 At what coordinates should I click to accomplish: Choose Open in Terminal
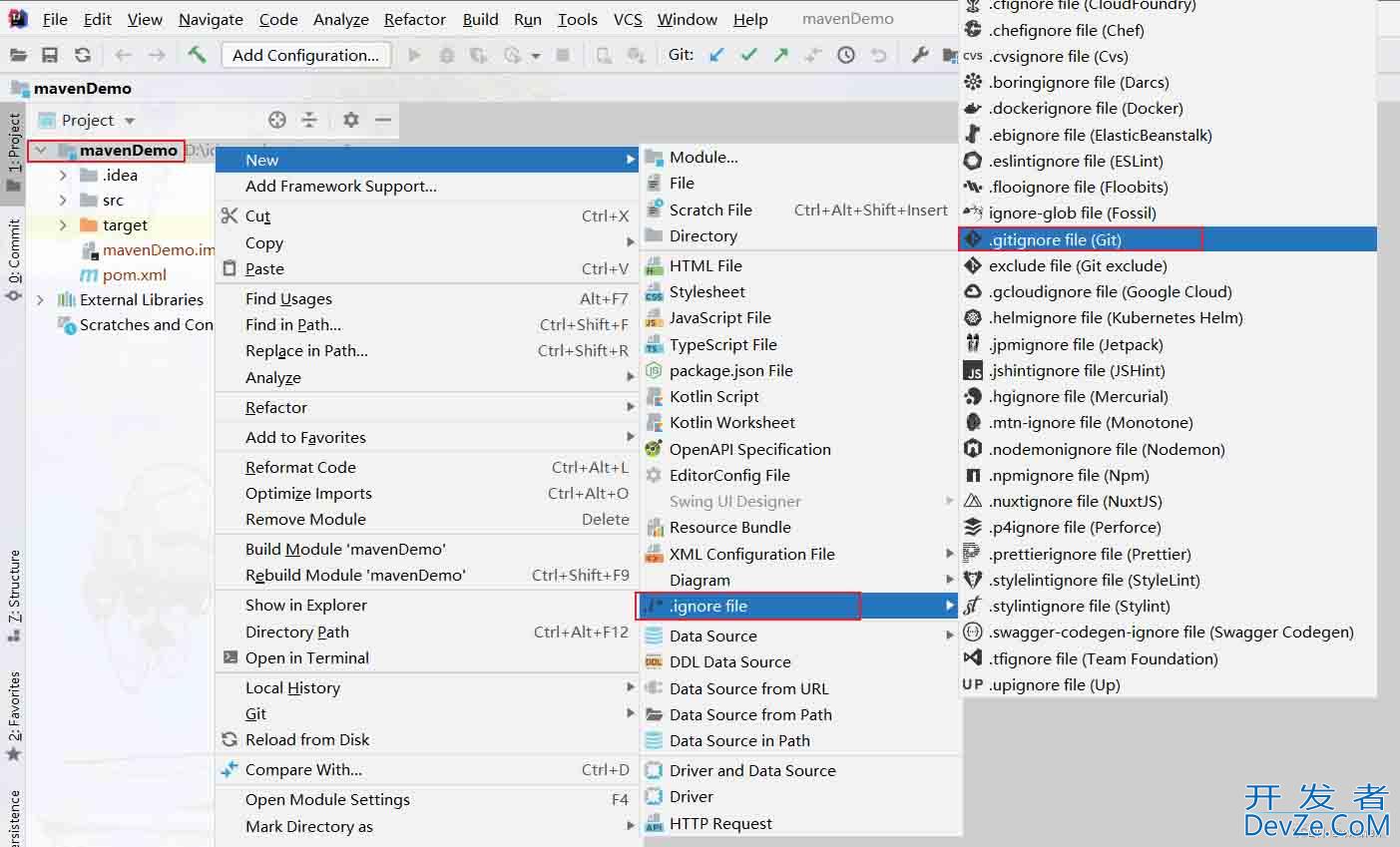tap(427, 657)
